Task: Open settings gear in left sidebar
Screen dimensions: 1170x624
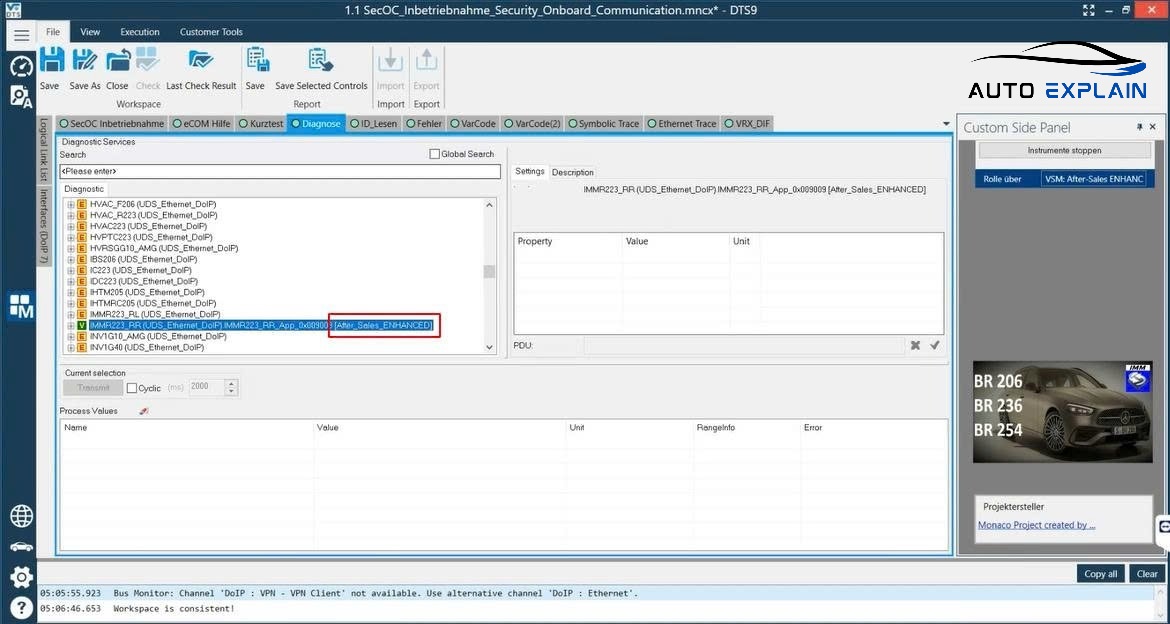Action: pyautogui.click(x=21, y=577)
